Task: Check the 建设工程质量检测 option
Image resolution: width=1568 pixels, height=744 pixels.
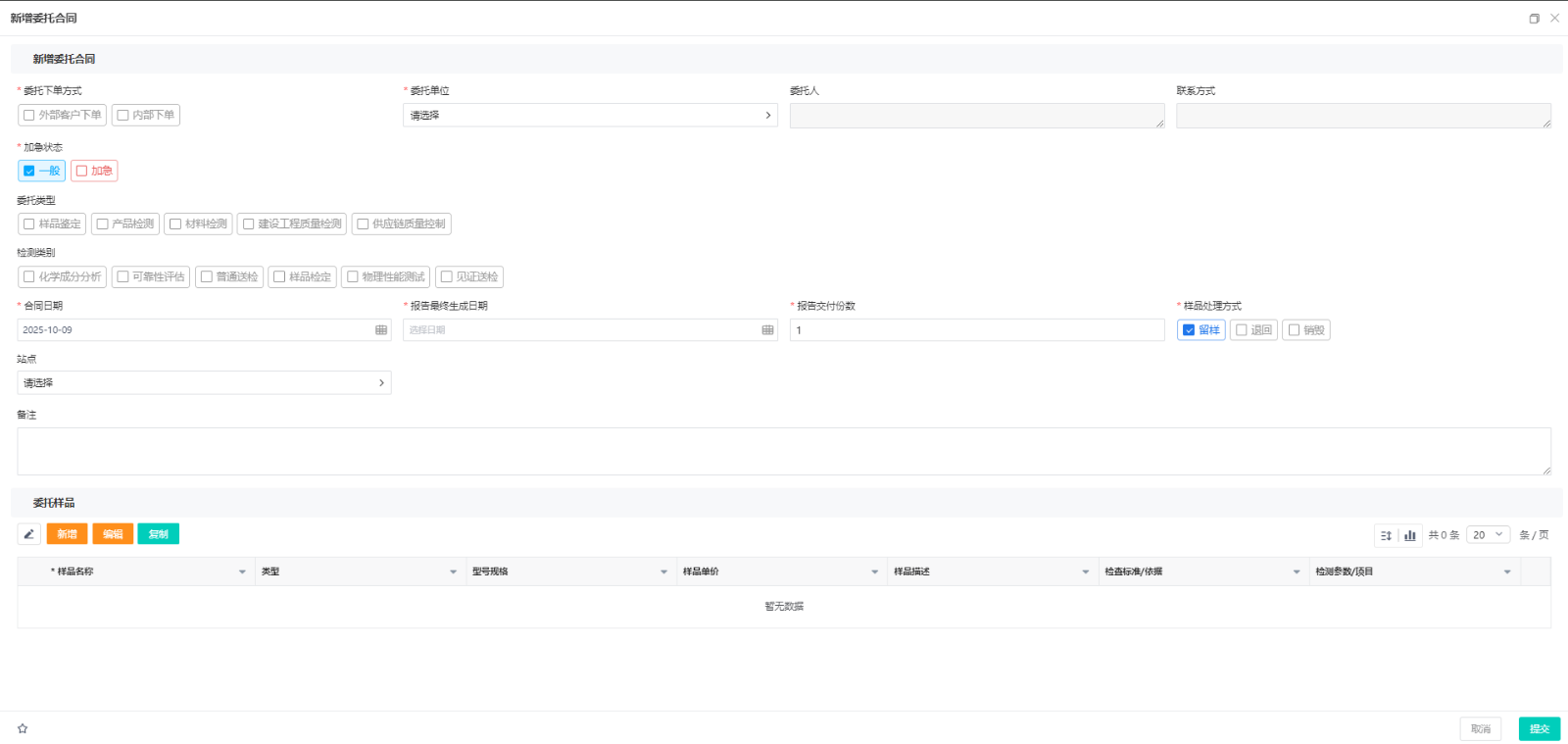Action: [x=292, y=223]
